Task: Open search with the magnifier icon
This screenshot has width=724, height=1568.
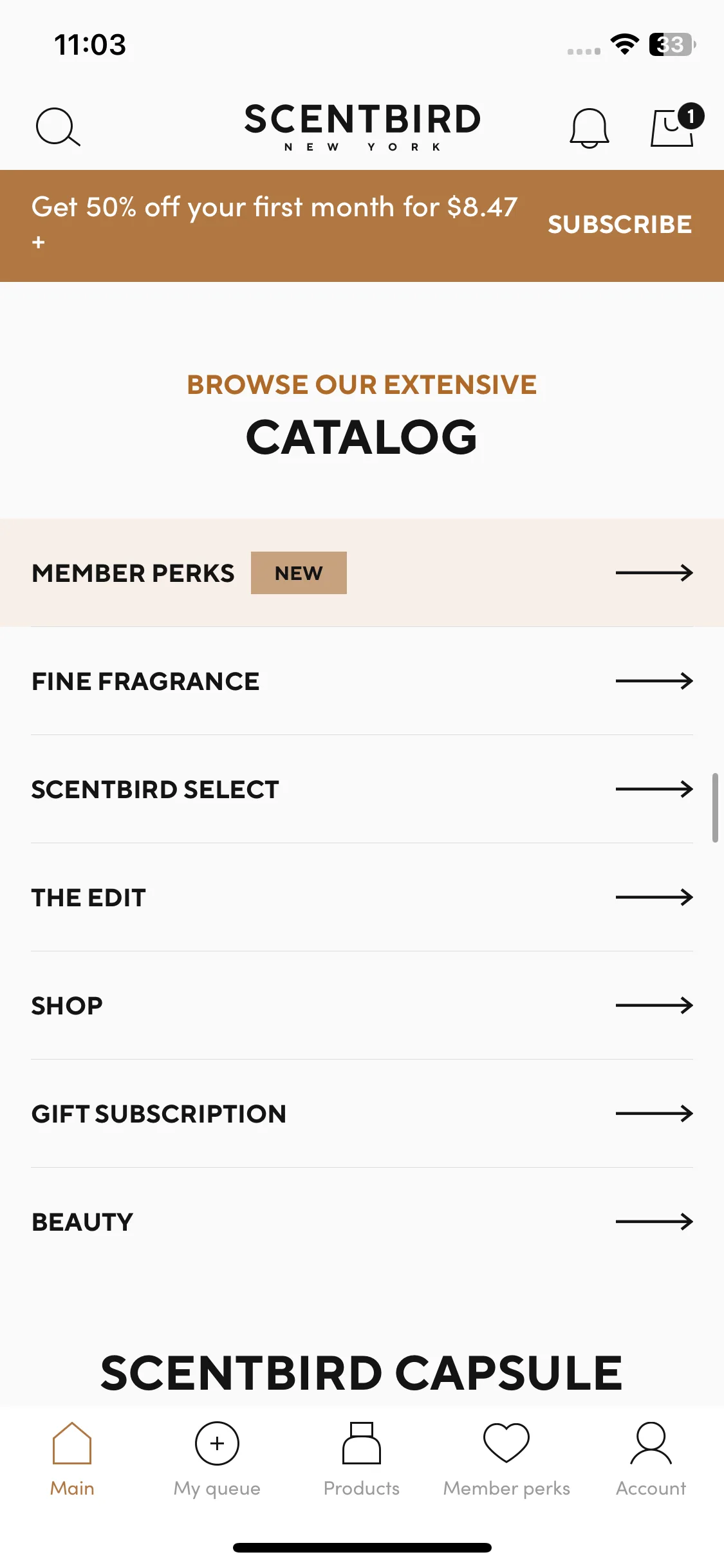Action: point(58,127)
